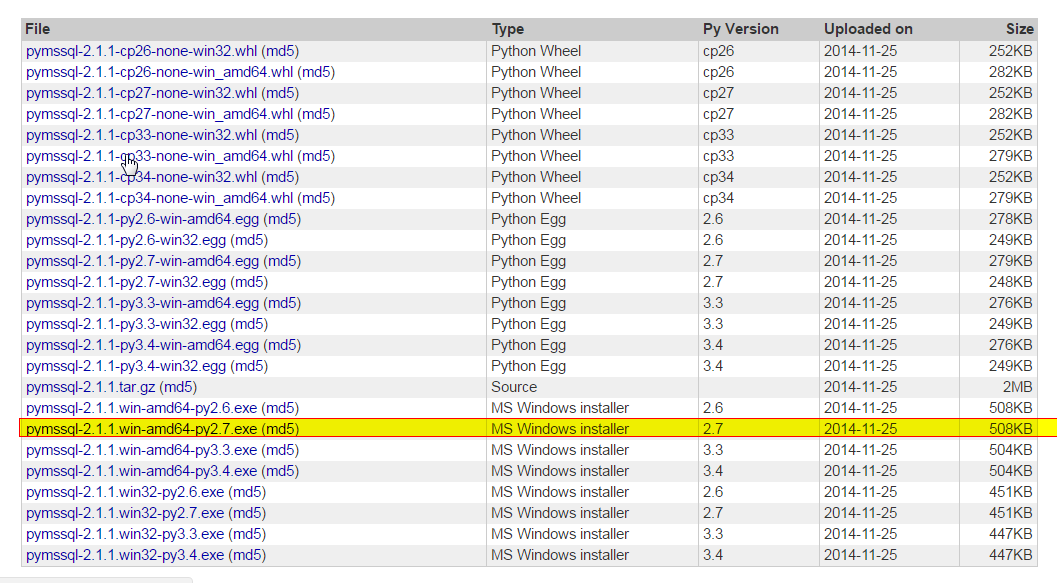Screen dimensions: 1057x583
Task: Open pymssql-2.1.1-cp27-none-win_amd64.whl link
Action: (x=160, y=114)
